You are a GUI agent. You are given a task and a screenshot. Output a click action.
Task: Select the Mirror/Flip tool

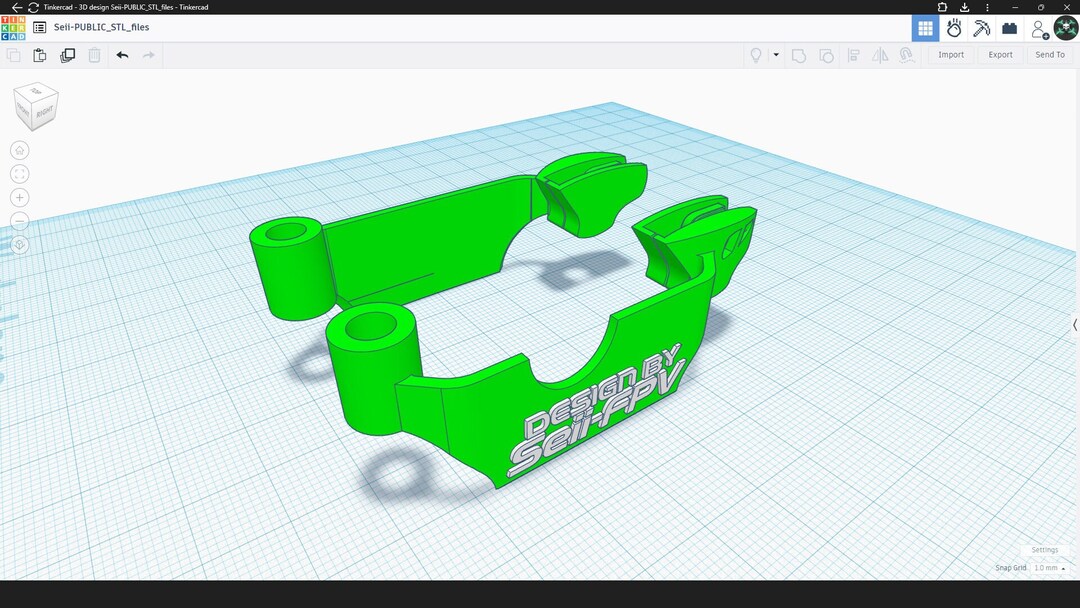880,55
